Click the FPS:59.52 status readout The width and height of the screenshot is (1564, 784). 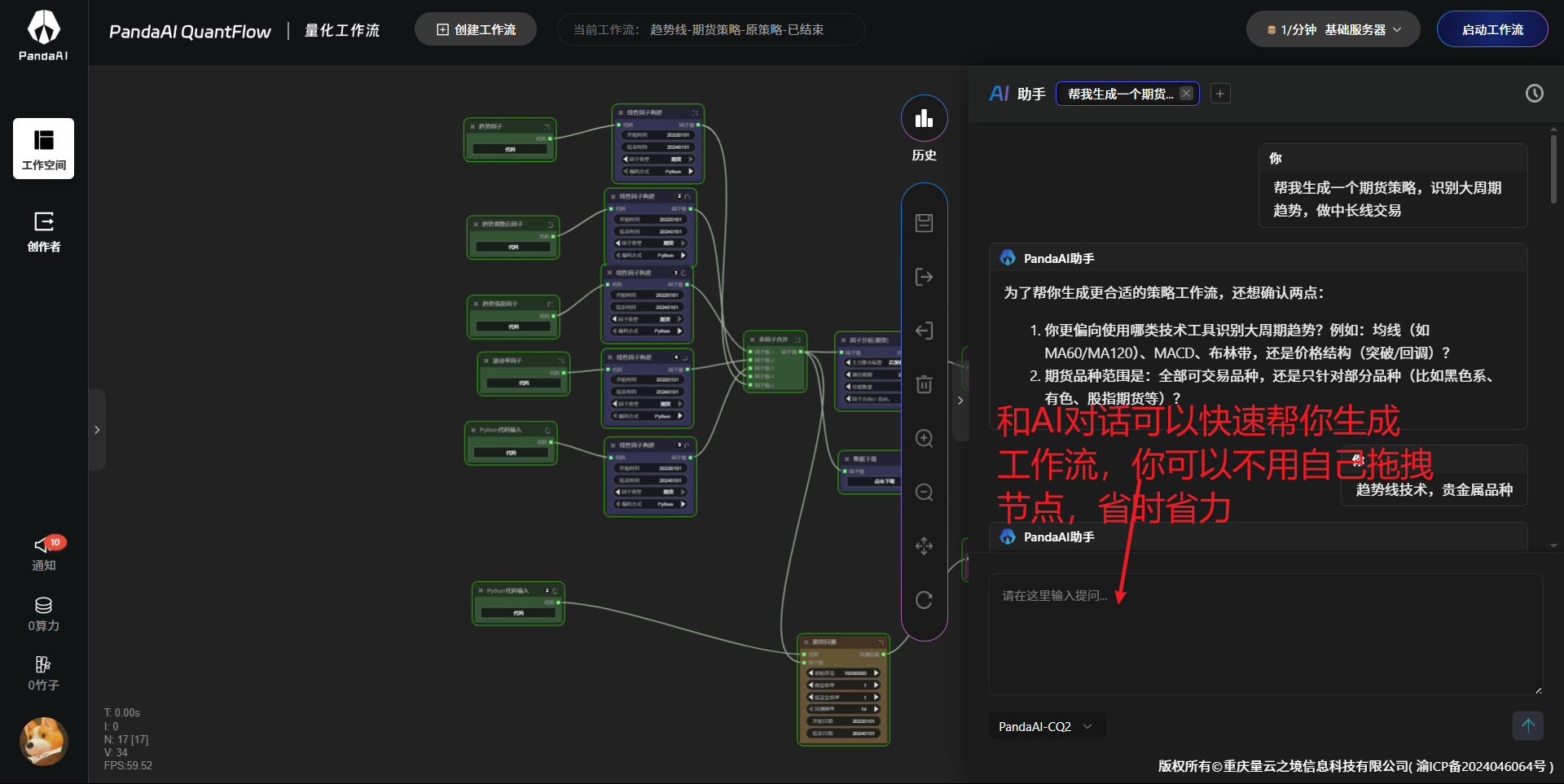click(128, 766)
